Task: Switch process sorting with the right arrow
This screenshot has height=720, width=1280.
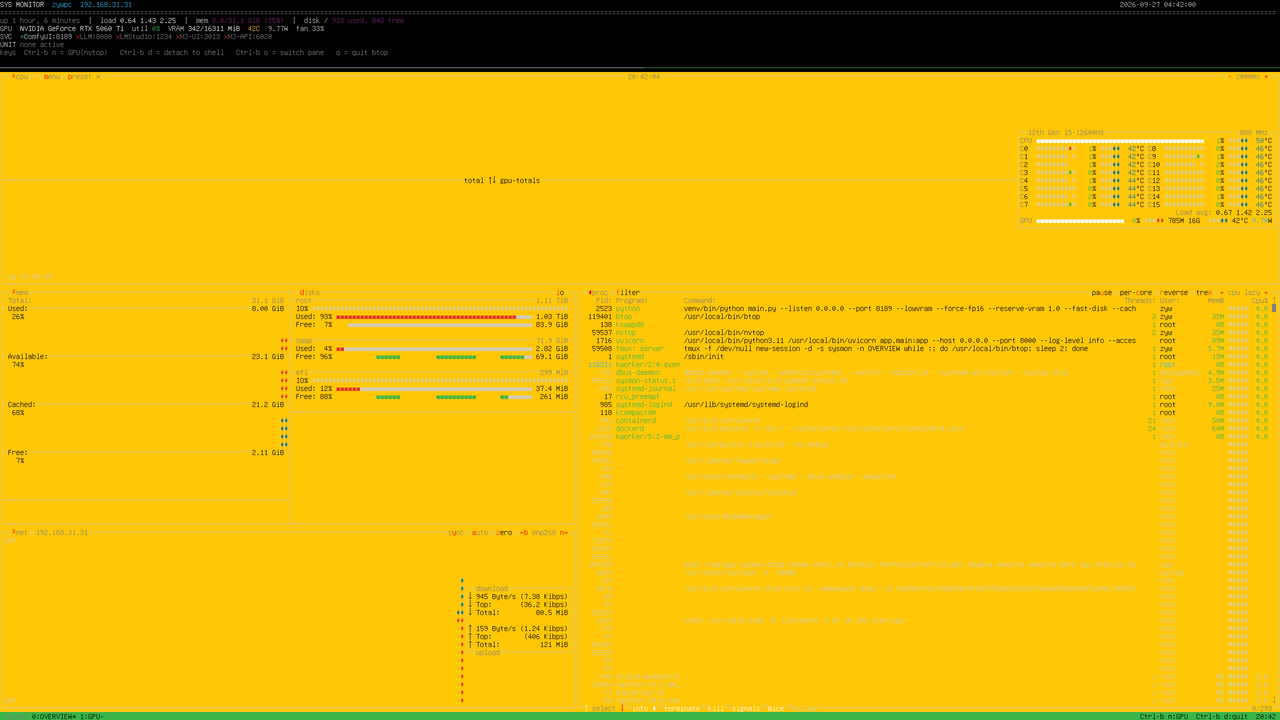Action: tap(1266, 293)
